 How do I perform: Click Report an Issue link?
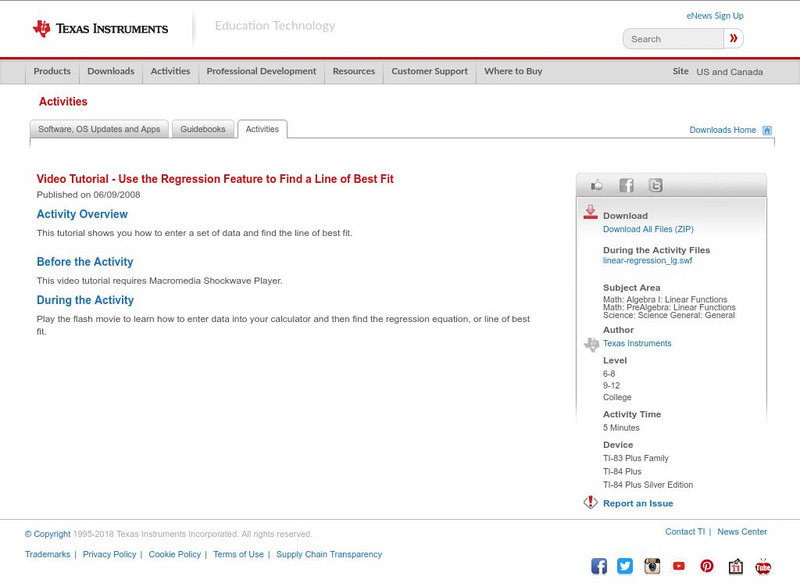[638, 503]
